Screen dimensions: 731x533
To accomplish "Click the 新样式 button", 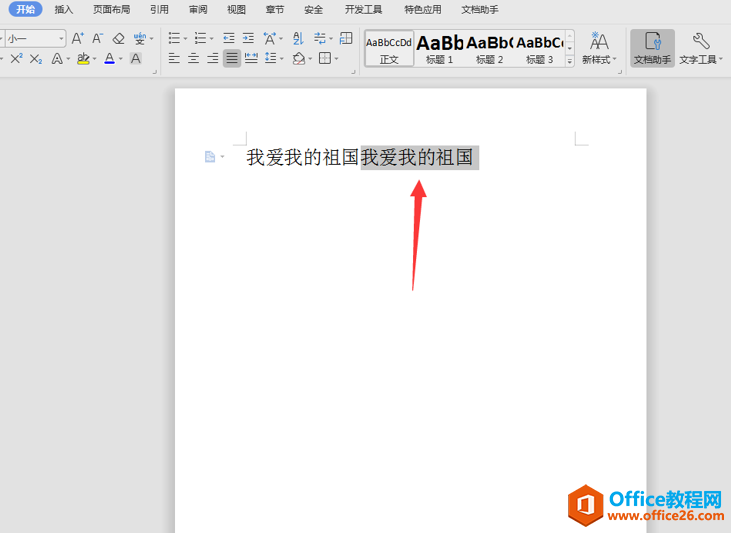I will click(x=600, y=47).
